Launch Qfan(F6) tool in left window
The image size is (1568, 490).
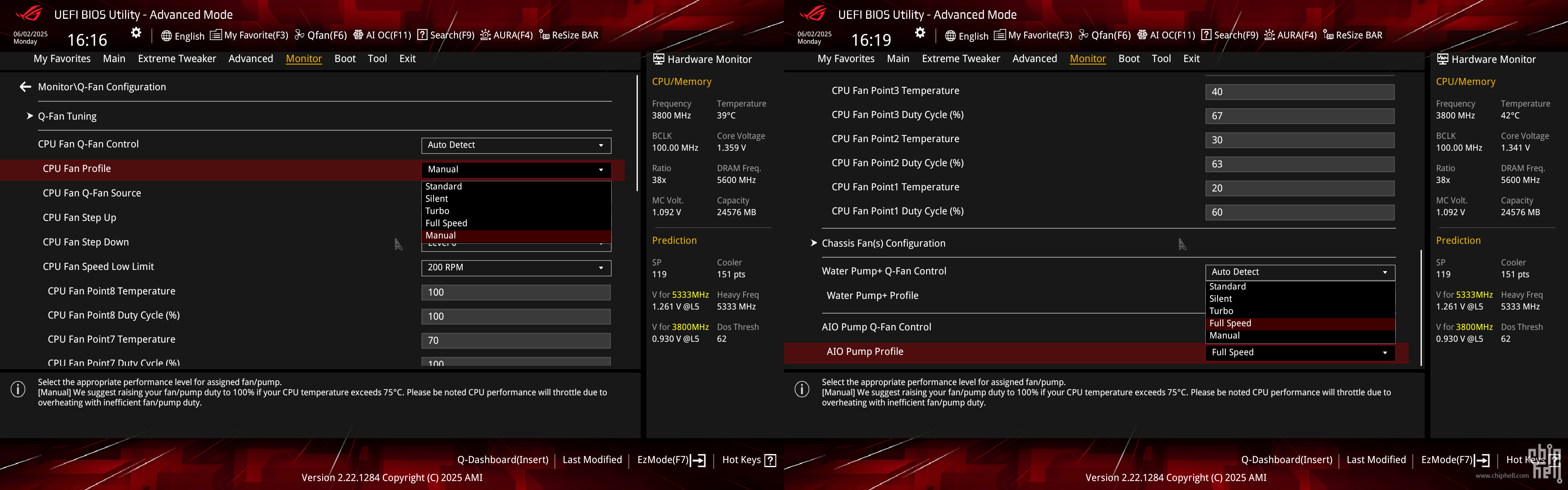[x=321, y=35]
